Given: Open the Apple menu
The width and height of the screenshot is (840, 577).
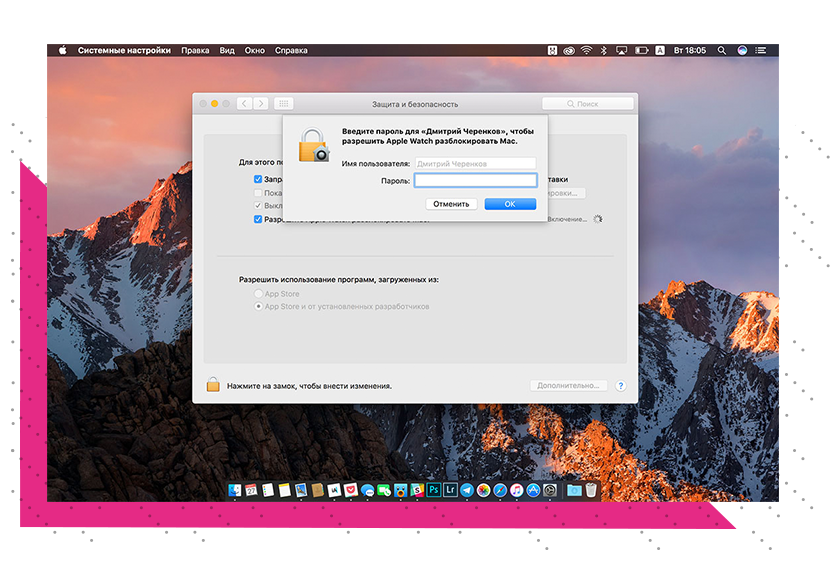Looking at the screenshot, I should click(x=62, y=50).
